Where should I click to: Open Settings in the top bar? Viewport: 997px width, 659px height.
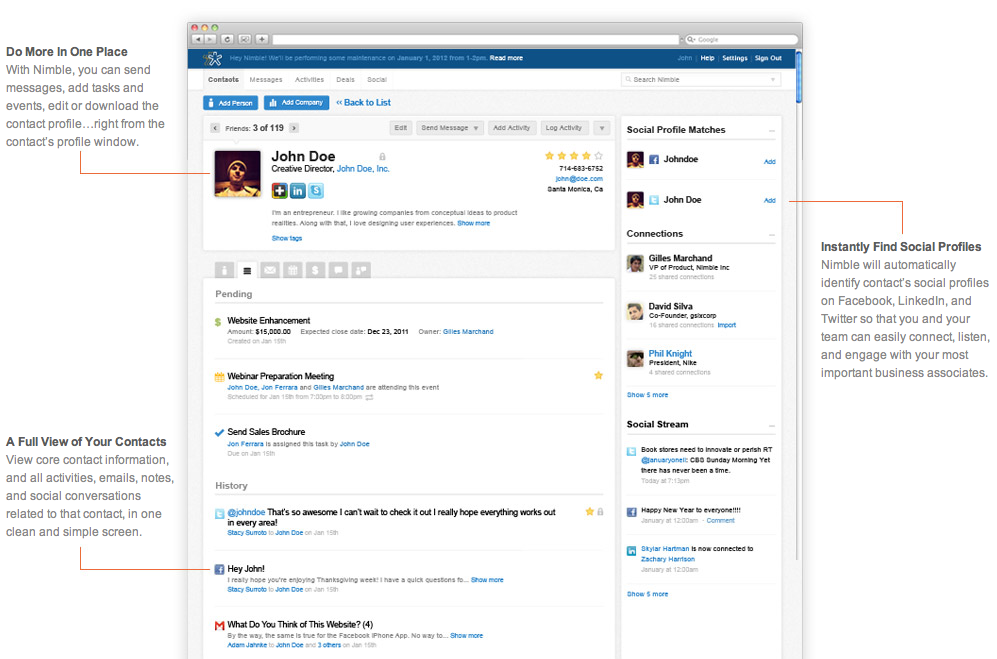pyautogui.click(x=734, y=58)
